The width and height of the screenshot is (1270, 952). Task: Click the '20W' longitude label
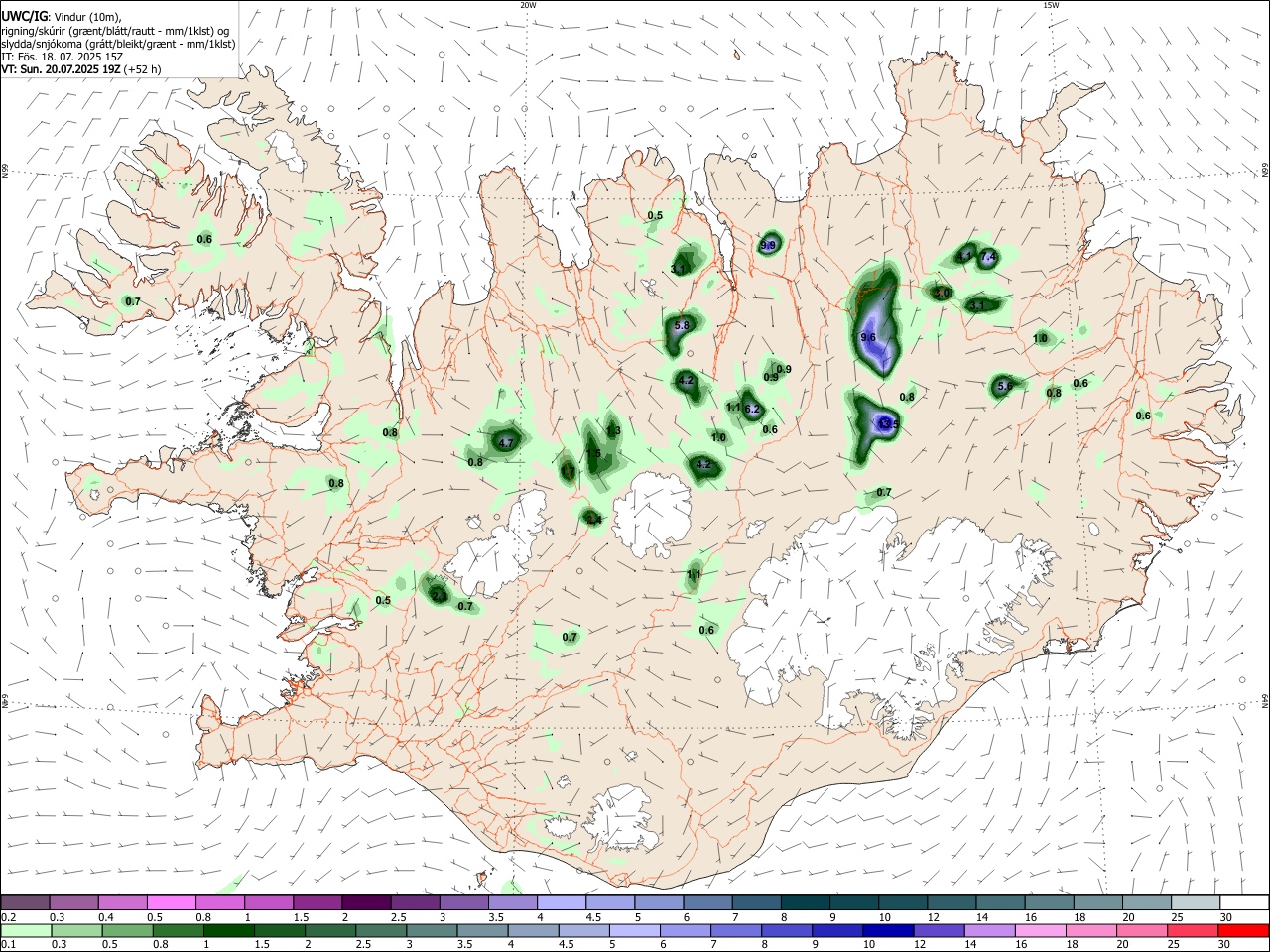click(528, 5)
